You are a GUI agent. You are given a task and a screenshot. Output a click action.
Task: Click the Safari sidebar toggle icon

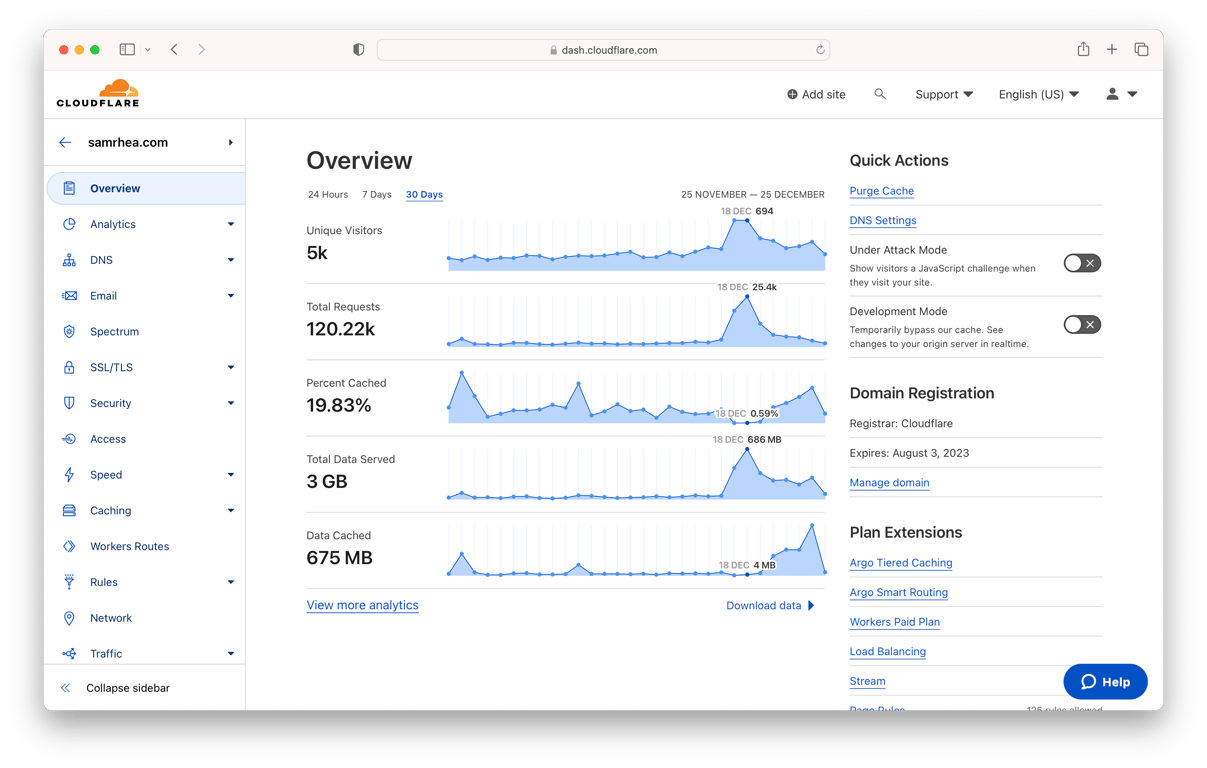pyautogui.click(x=127, y=49)
